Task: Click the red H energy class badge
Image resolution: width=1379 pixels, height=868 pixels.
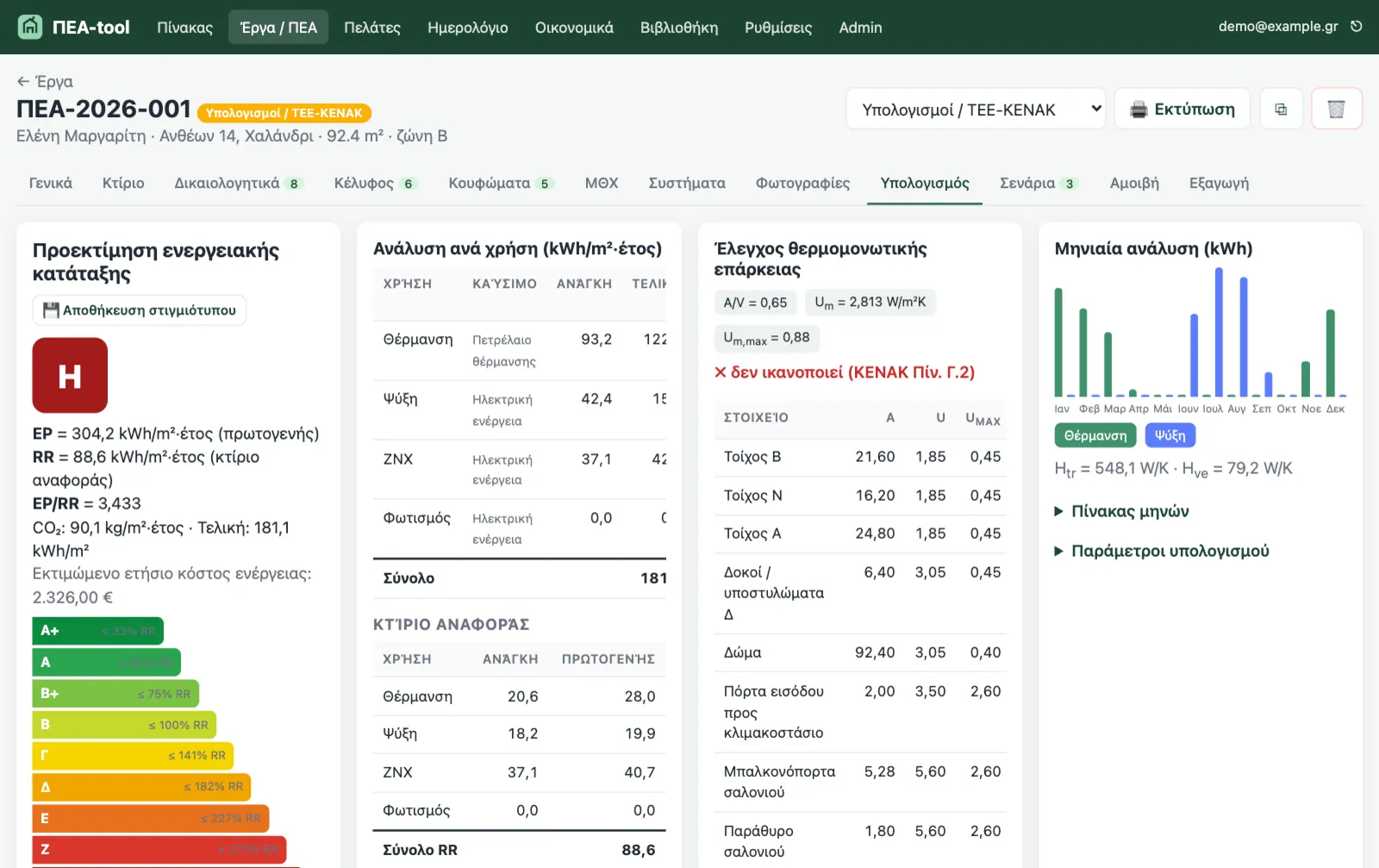Action: [x=70, y=375]
